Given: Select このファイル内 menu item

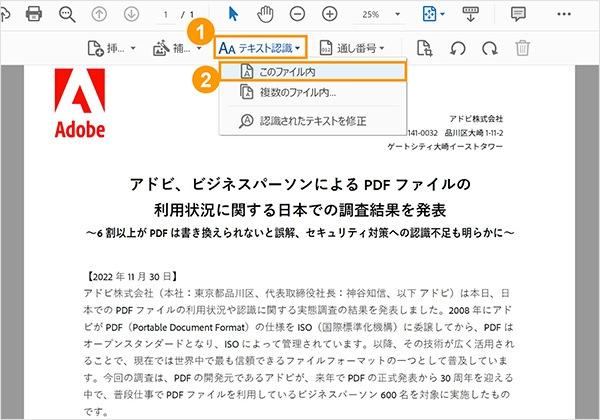Looking at the screenshot, I should (313, 72).
